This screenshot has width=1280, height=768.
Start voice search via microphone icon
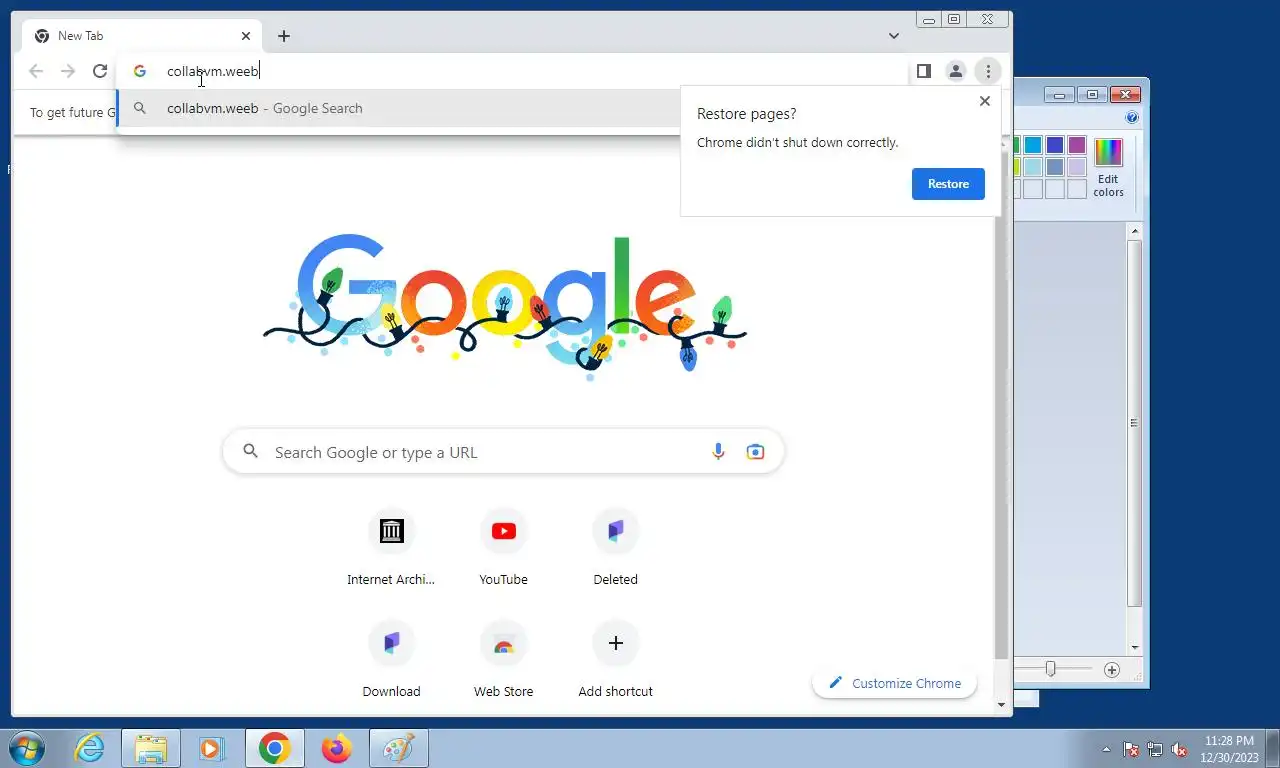[x=718, y=452]
